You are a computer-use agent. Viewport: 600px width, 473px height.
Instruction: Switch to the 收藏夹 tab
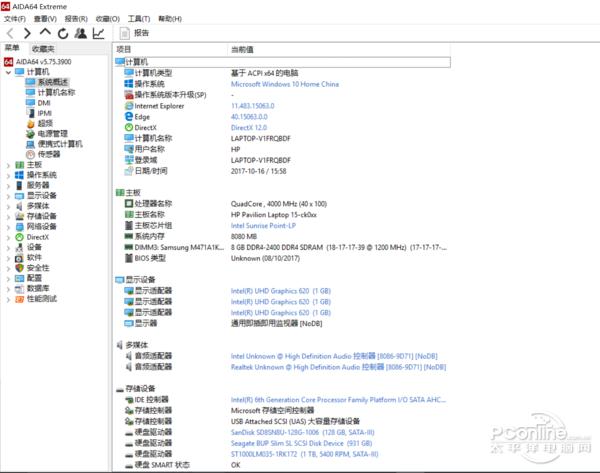point(43,49)
